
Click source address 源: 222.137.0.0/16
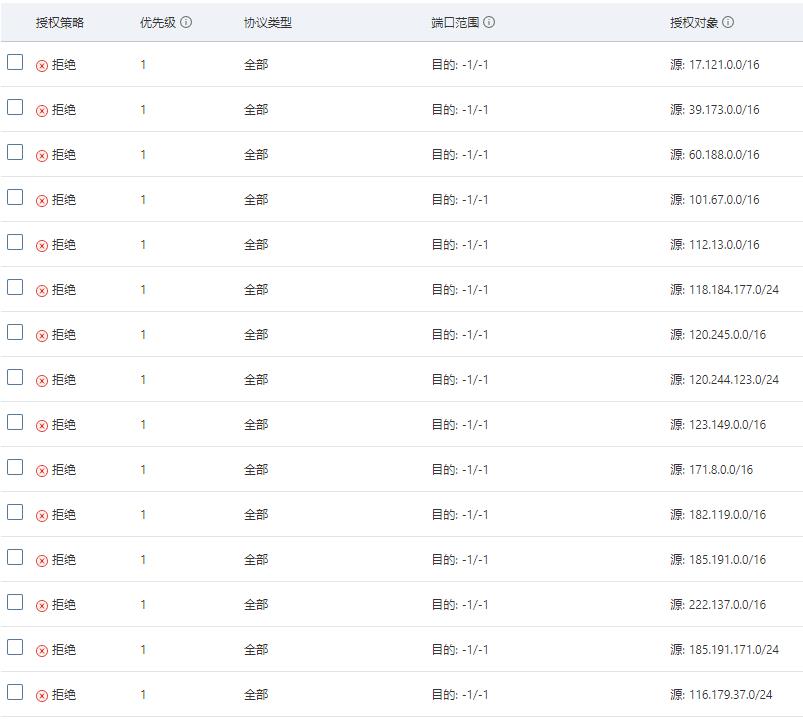[x=718, y=605]
